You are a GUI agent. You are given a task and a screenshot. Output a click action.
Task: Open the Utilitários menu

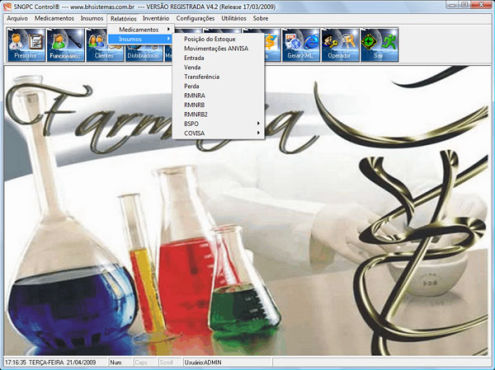click(234, 18)
